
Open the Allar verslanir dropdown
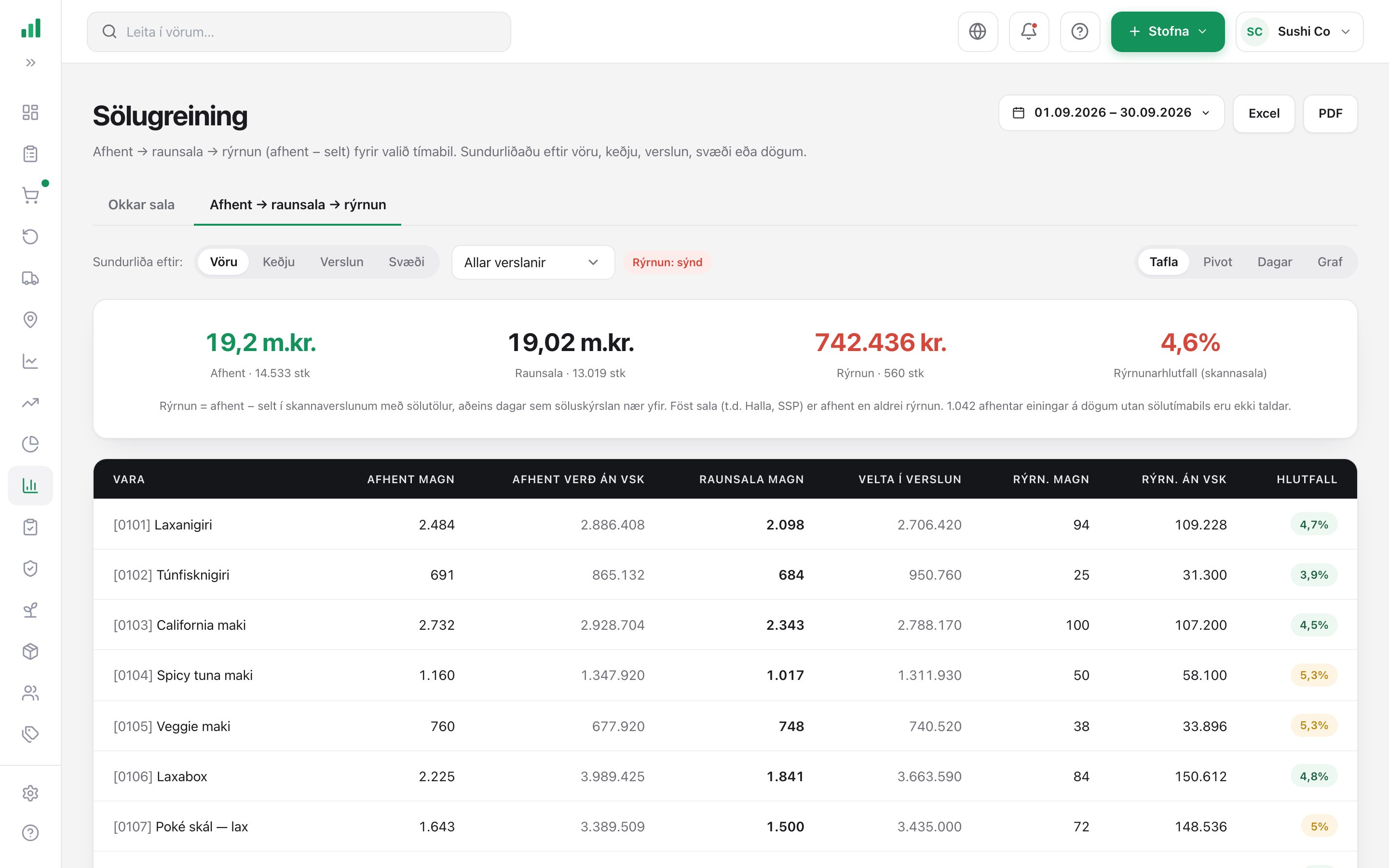point(532,262)
